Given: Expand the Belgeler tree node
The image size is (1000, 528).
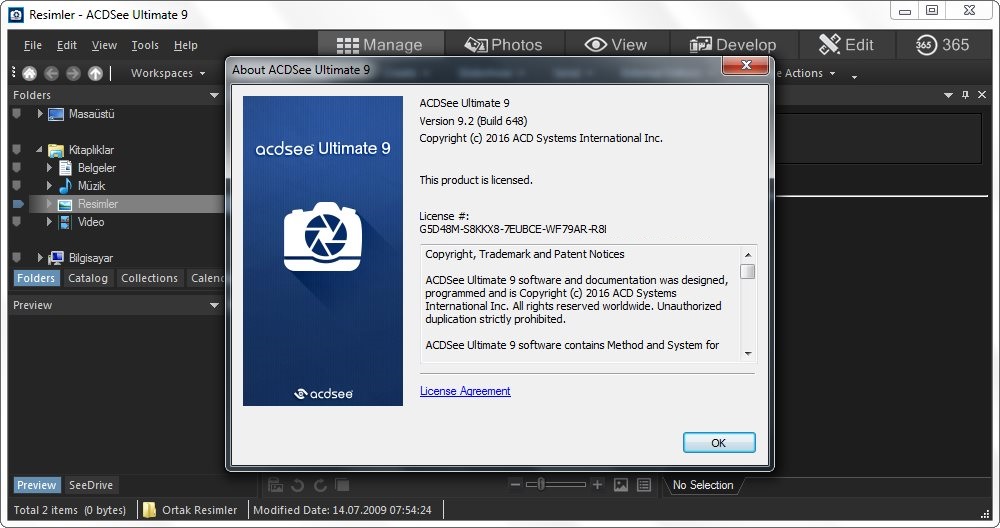Looking at the screenshot, I should coord(49,168).
